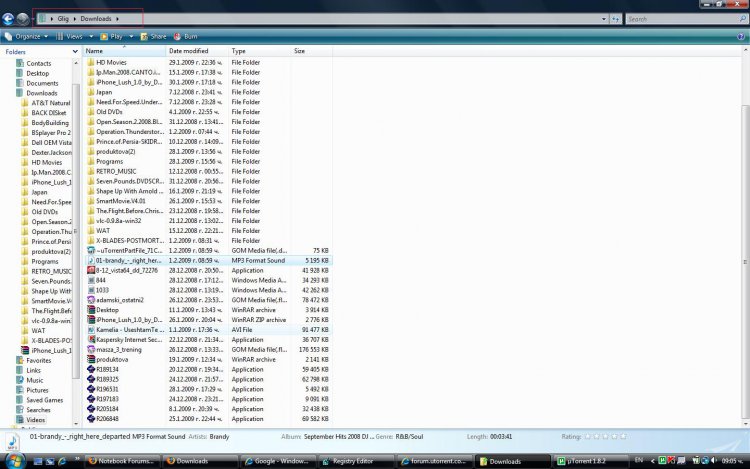Screen dimensions: 750x469
Task: Click the Share toolbar button
Action: click(153, 36)
